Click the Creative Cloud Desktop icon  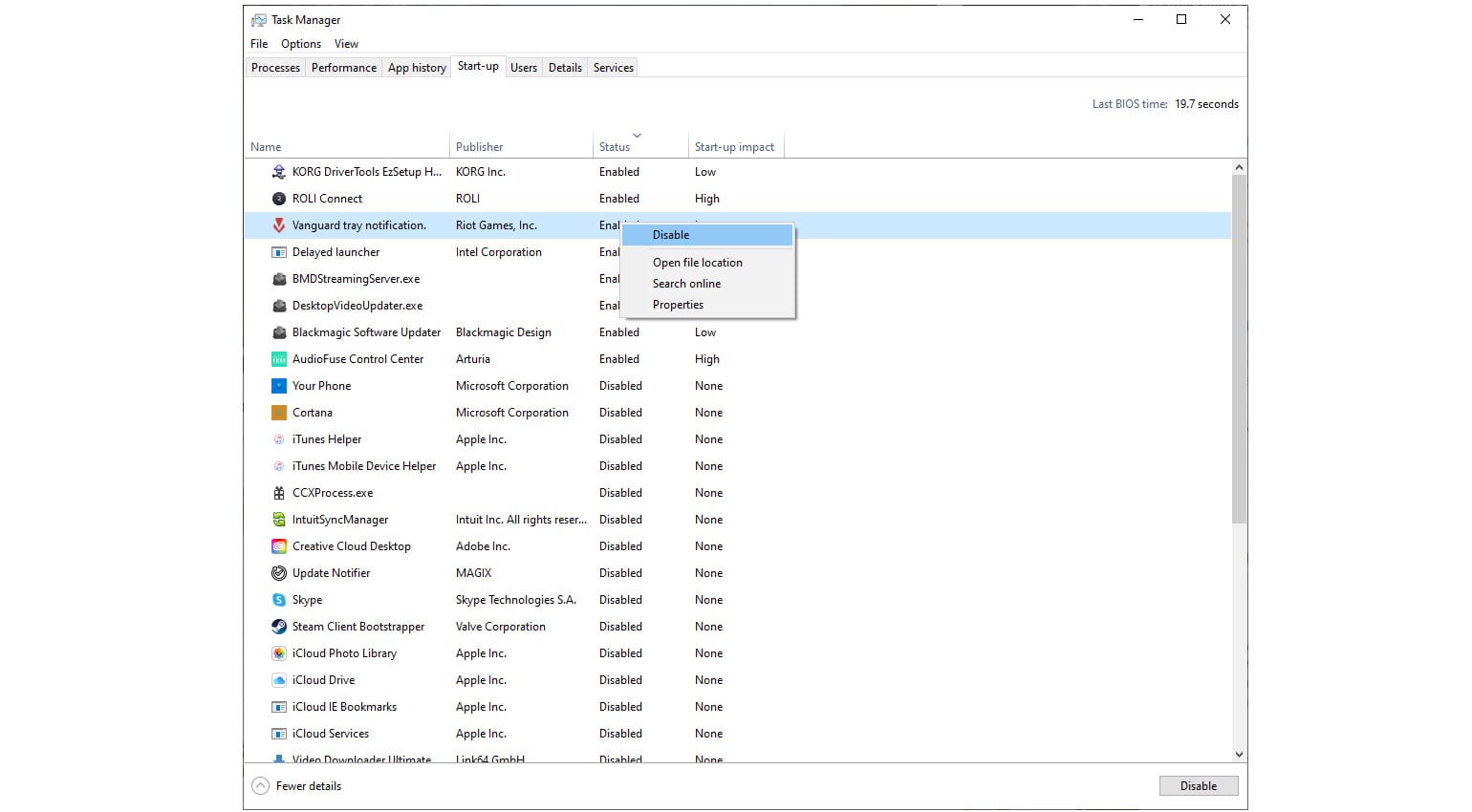pos(279,546)
